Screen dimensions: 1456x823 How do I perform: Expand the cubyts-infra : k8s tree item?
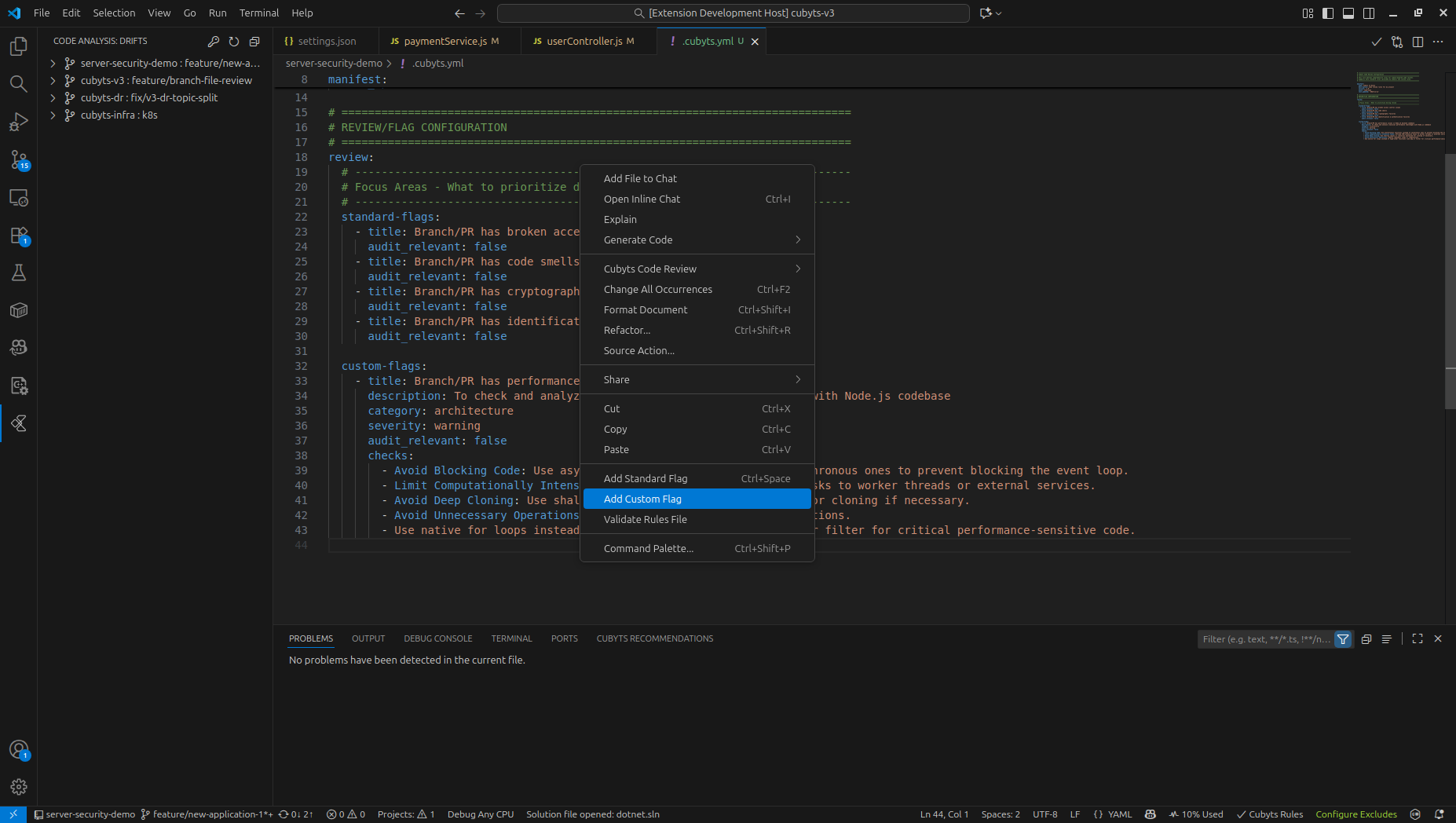[x=53, y=115]
